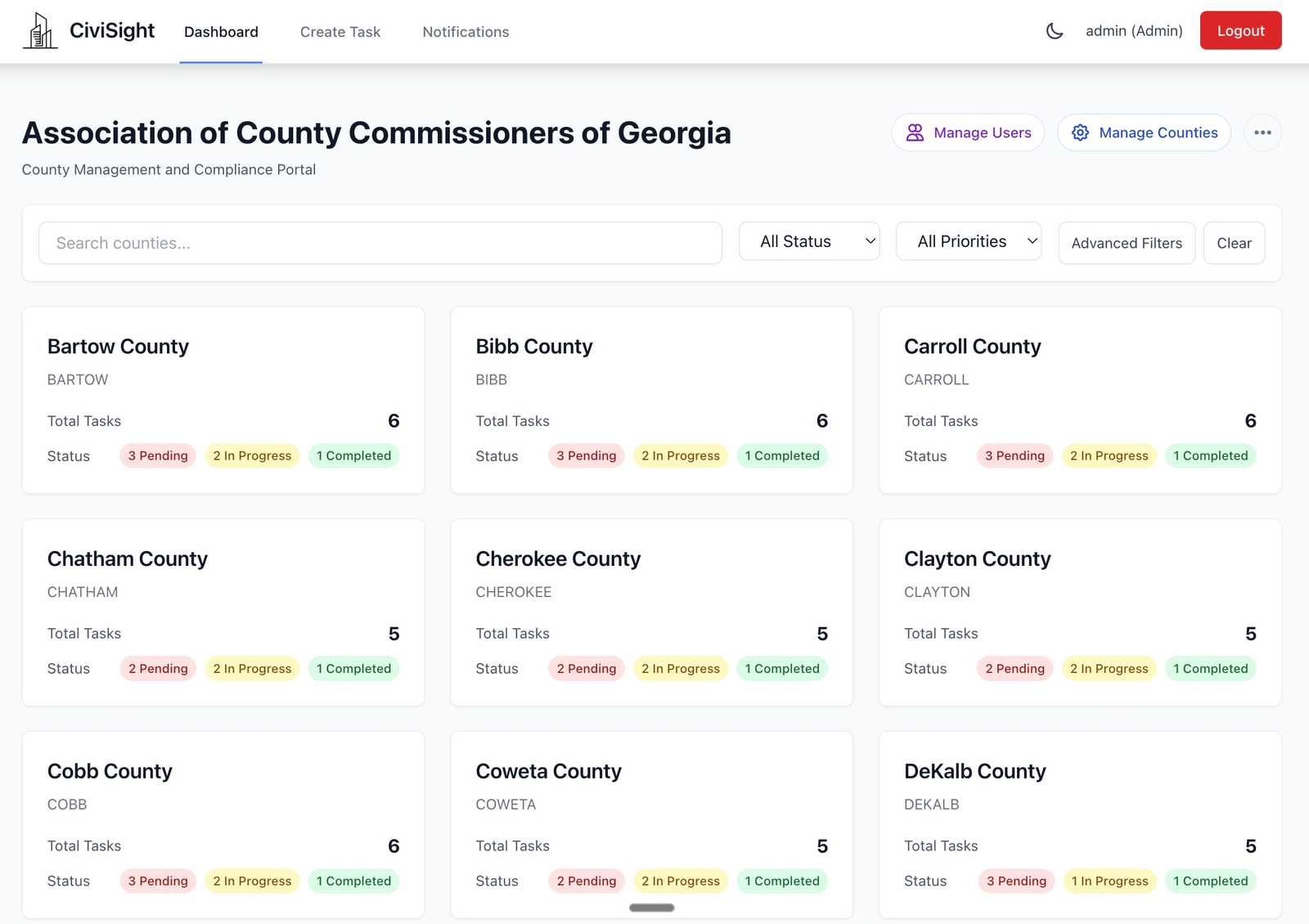Image resolution: width=1309 pixels, height=924 pixels.
Task: Expand the Manage Counties settings control
Action: pyautogui.click(x=1144, y=132)
